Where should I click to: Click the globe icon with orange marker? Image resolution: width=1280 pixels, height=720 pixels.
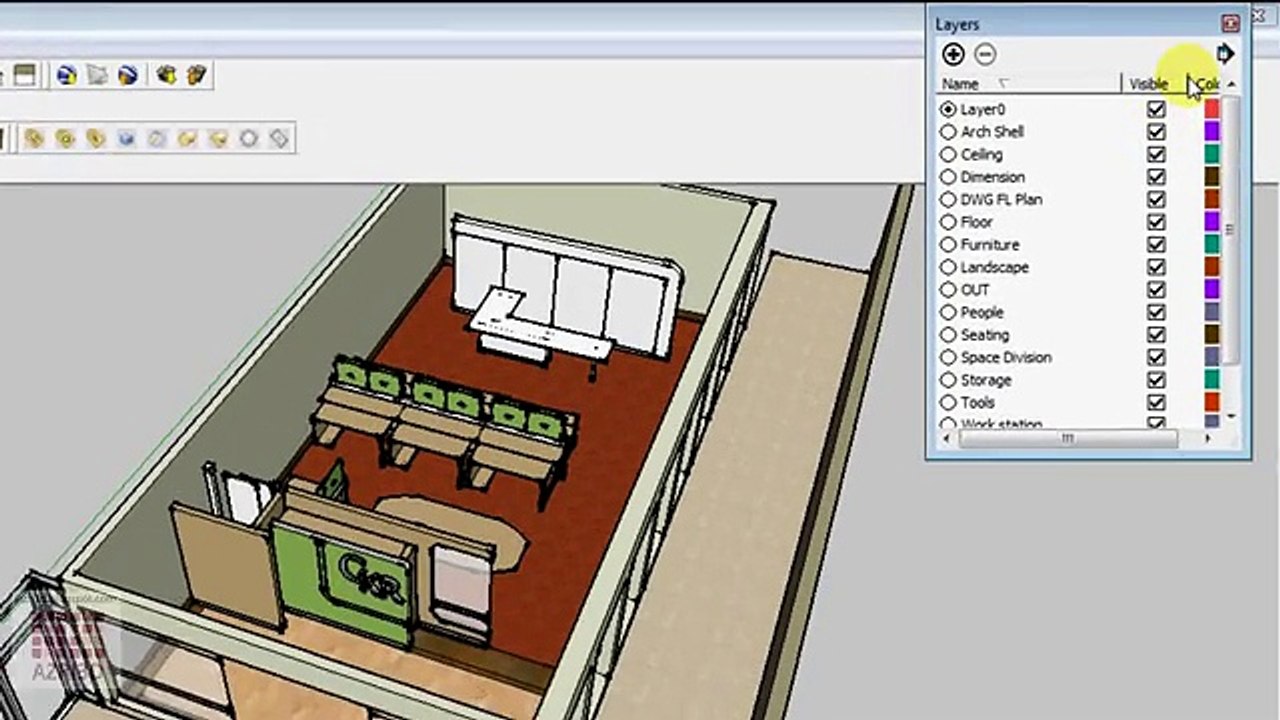(x=127, y=75)
